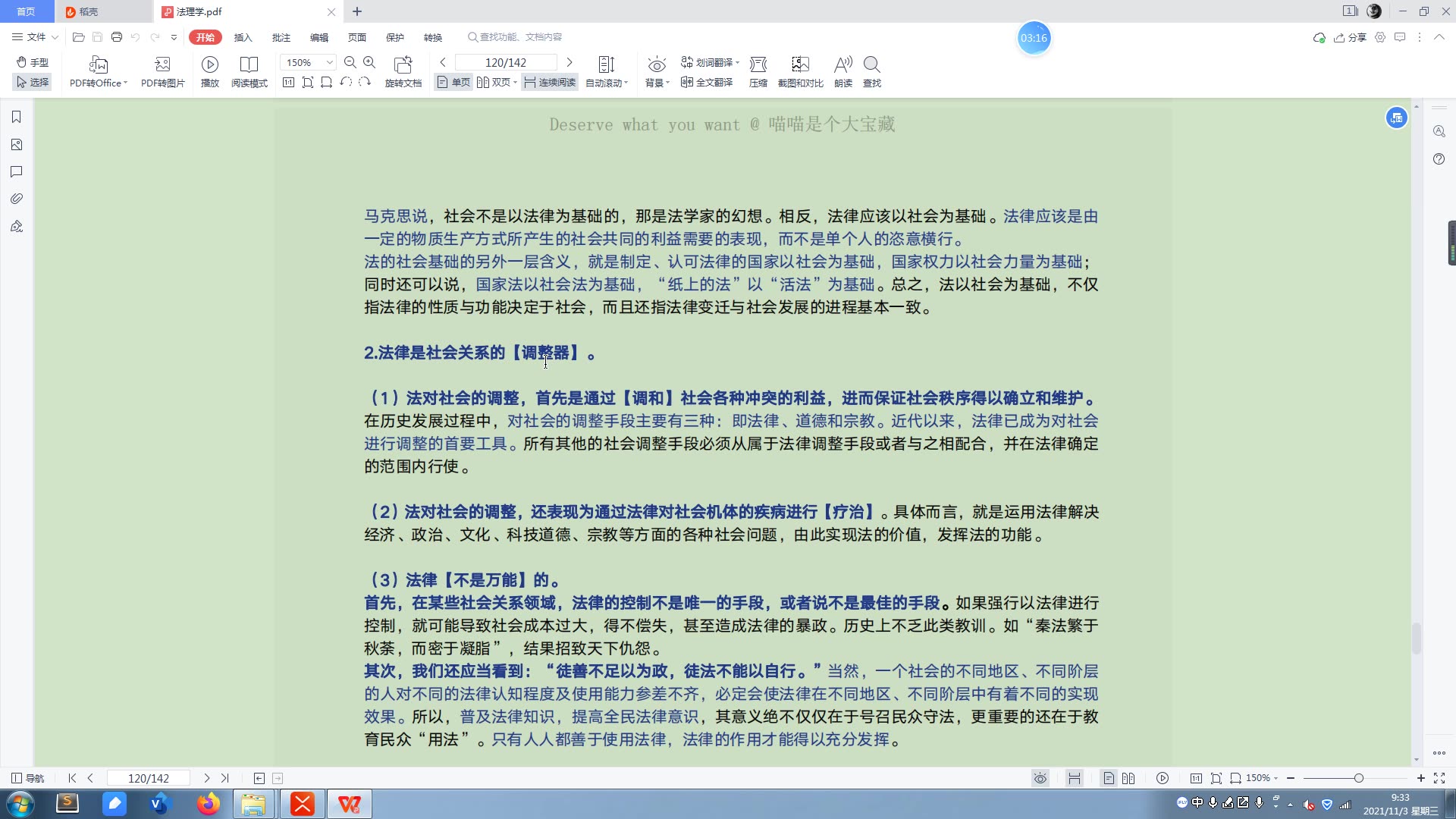The height and width of the screenshot is (819, 1456).
Task: Convert PDF to picture (PDF转图片)
Action: pos(162,72)
